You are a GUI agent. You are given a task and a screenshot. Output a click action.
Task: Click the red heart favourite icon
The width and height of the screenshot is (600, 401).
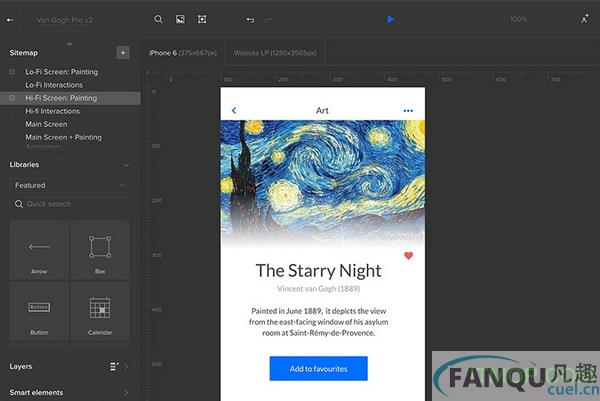click(x=408, y=255)
